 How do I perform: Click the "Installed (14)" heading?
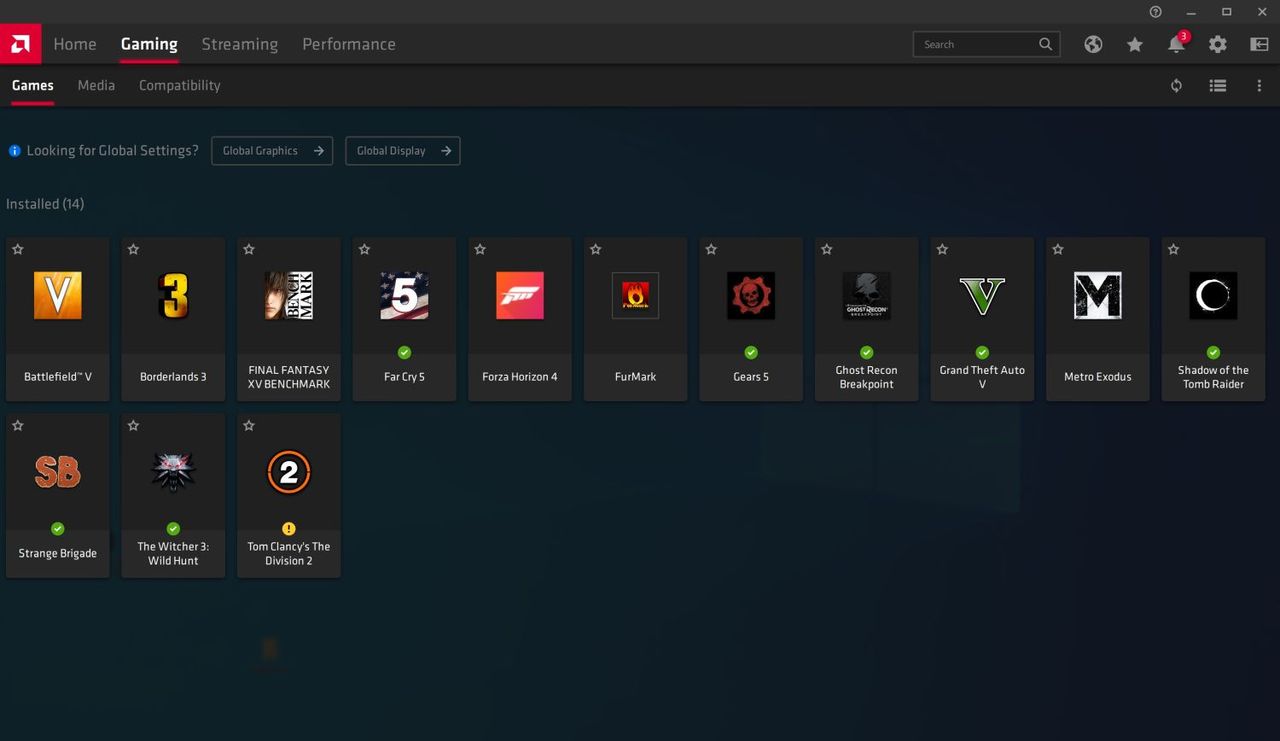45,204
